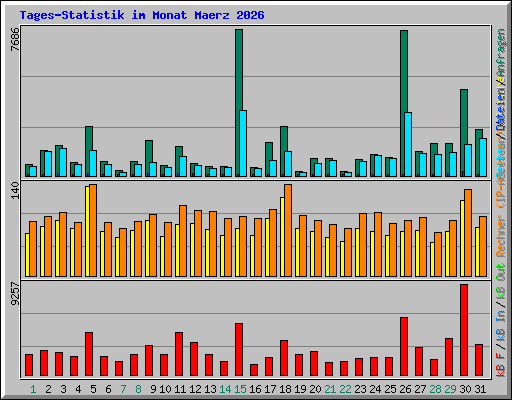Image resolution: width=512 pixels, height=400 pixels.
Task: Click green day label 15 on the x-axis
Action: (240, 389)
